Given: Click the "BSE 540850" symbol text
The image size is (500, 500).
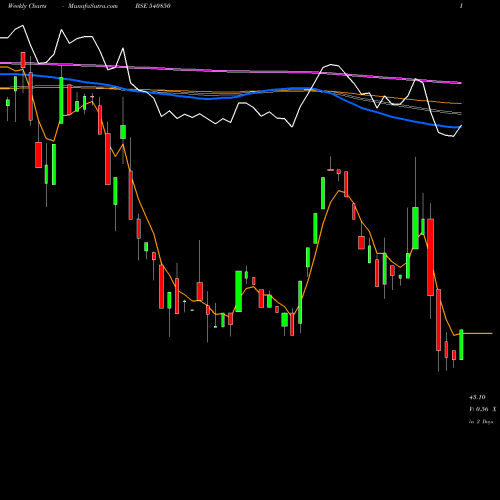Looking at the screenshot, I should 153,6.
